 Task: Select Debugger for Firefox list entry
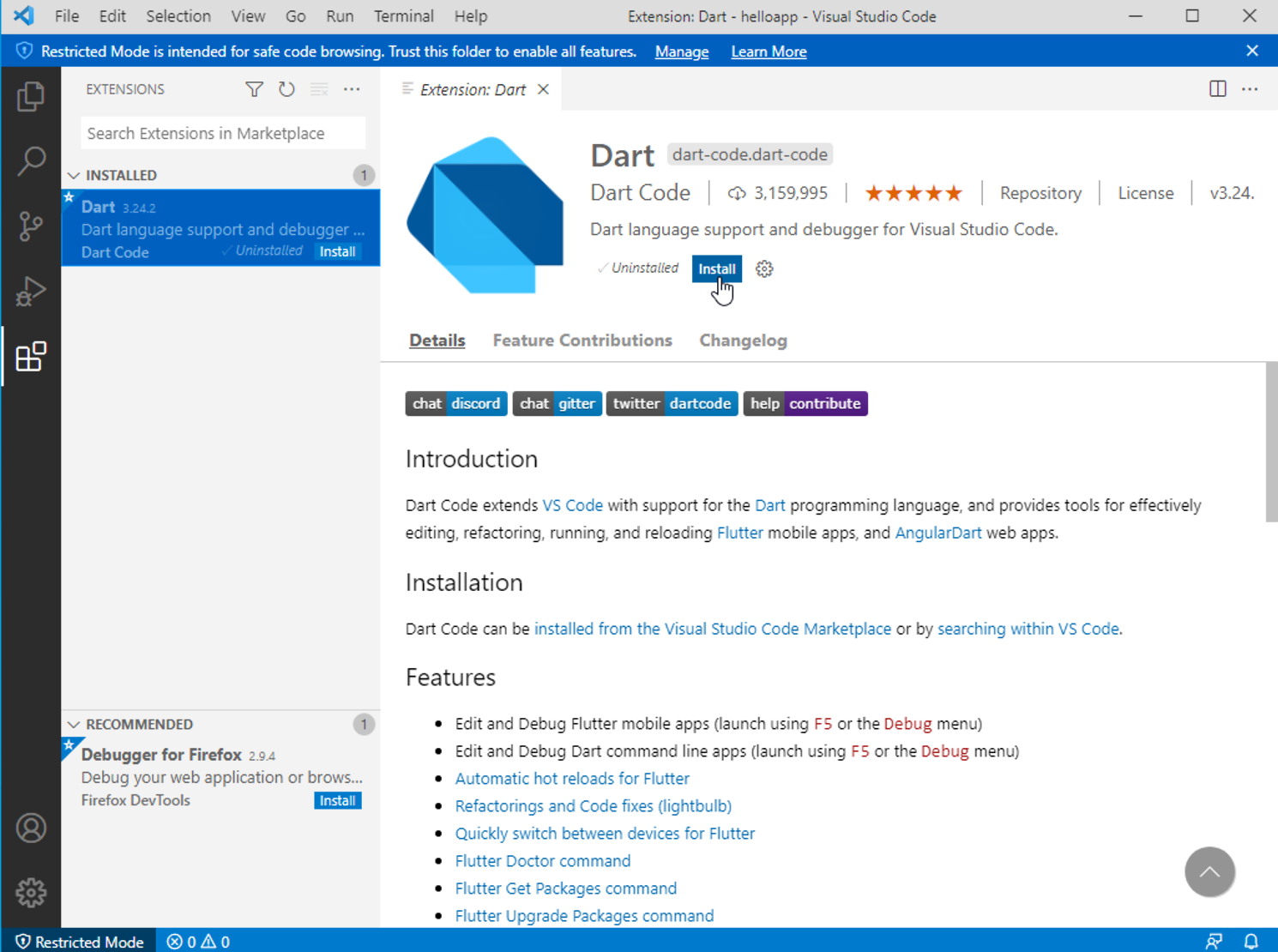coord(221,777)
